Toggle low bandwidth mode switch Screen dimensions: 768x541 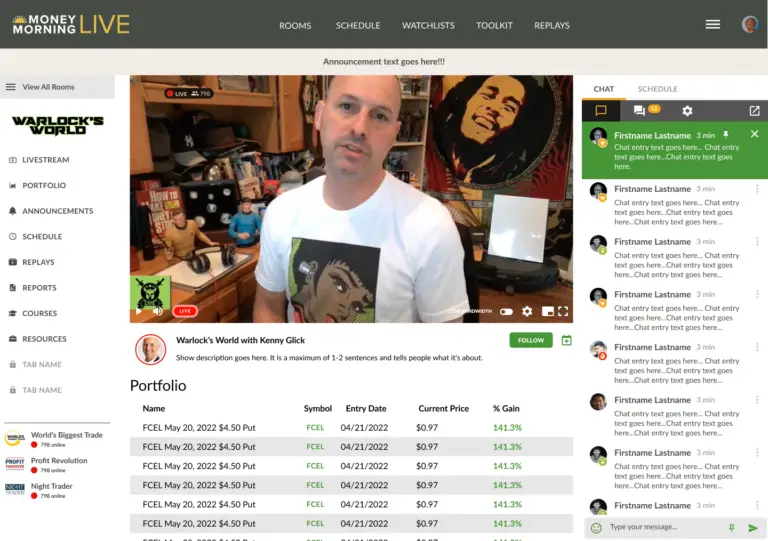click(506, 312)
